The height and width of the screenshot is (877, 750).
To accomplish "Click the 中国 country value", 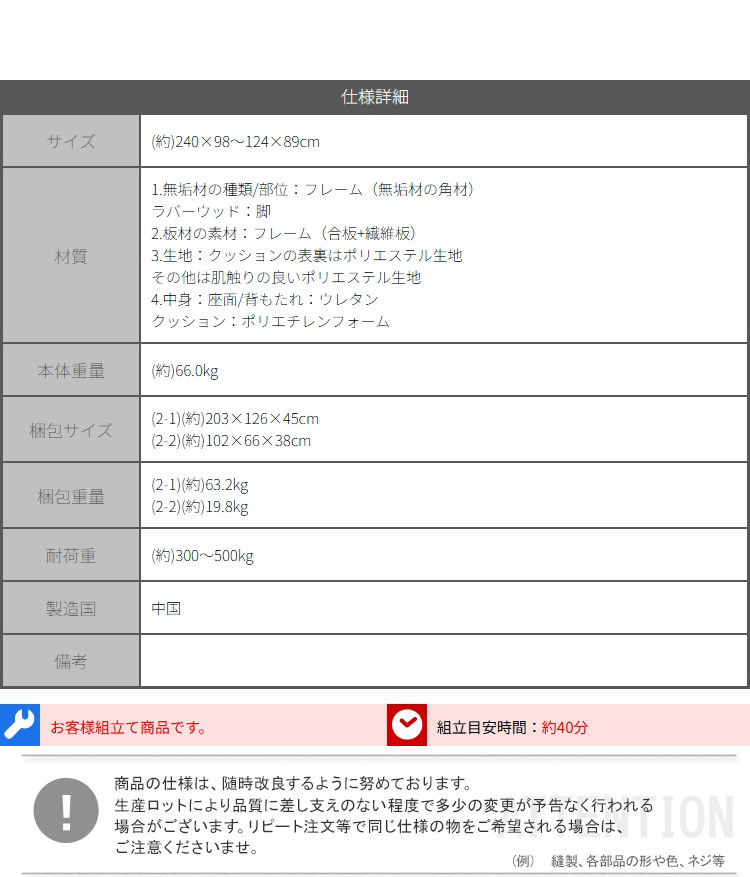I will coord(166,608).
